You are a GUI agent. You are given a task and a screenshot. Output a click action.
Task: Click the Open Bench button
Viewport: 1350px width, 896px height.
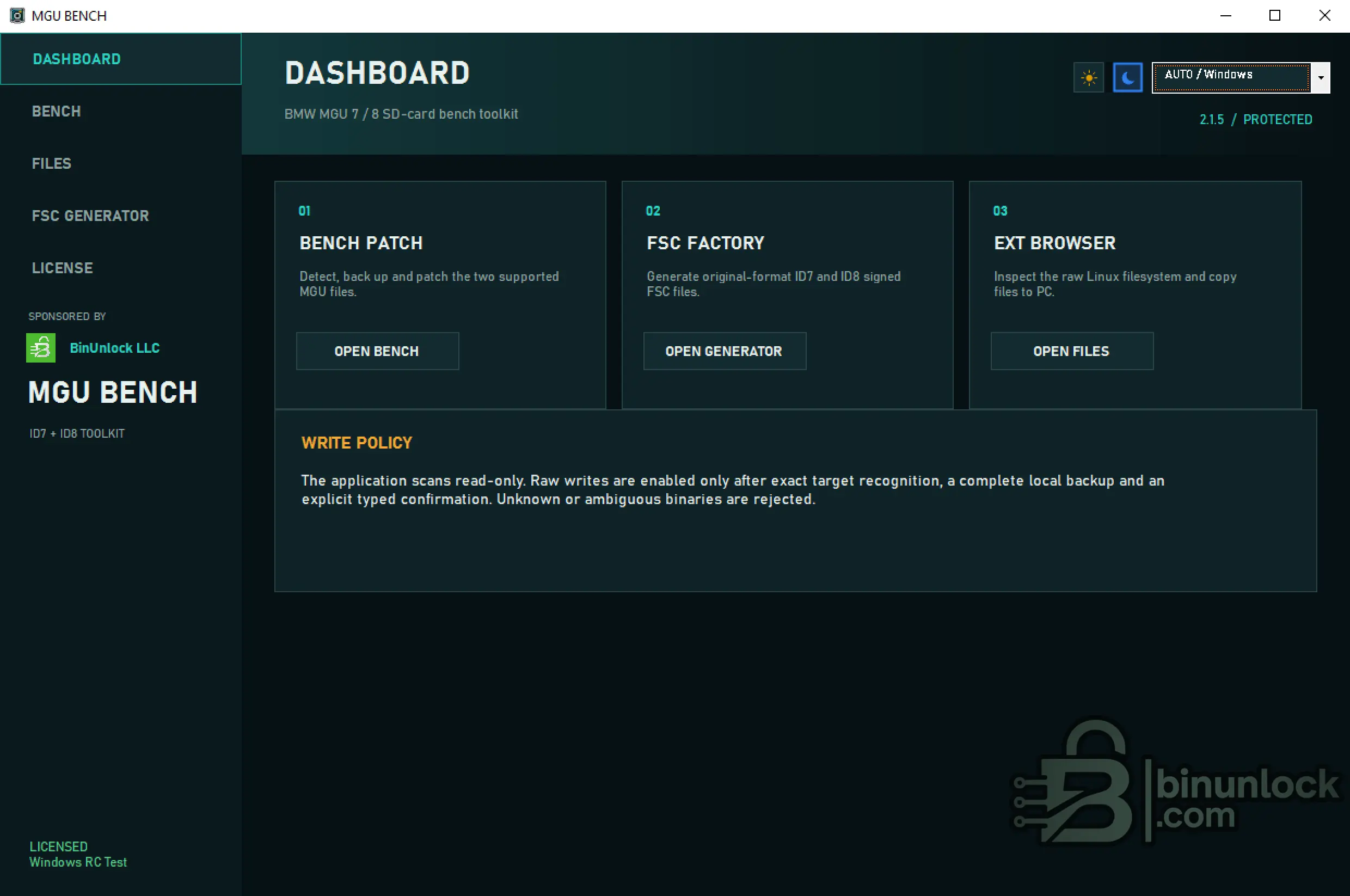[x=377, y=351]
